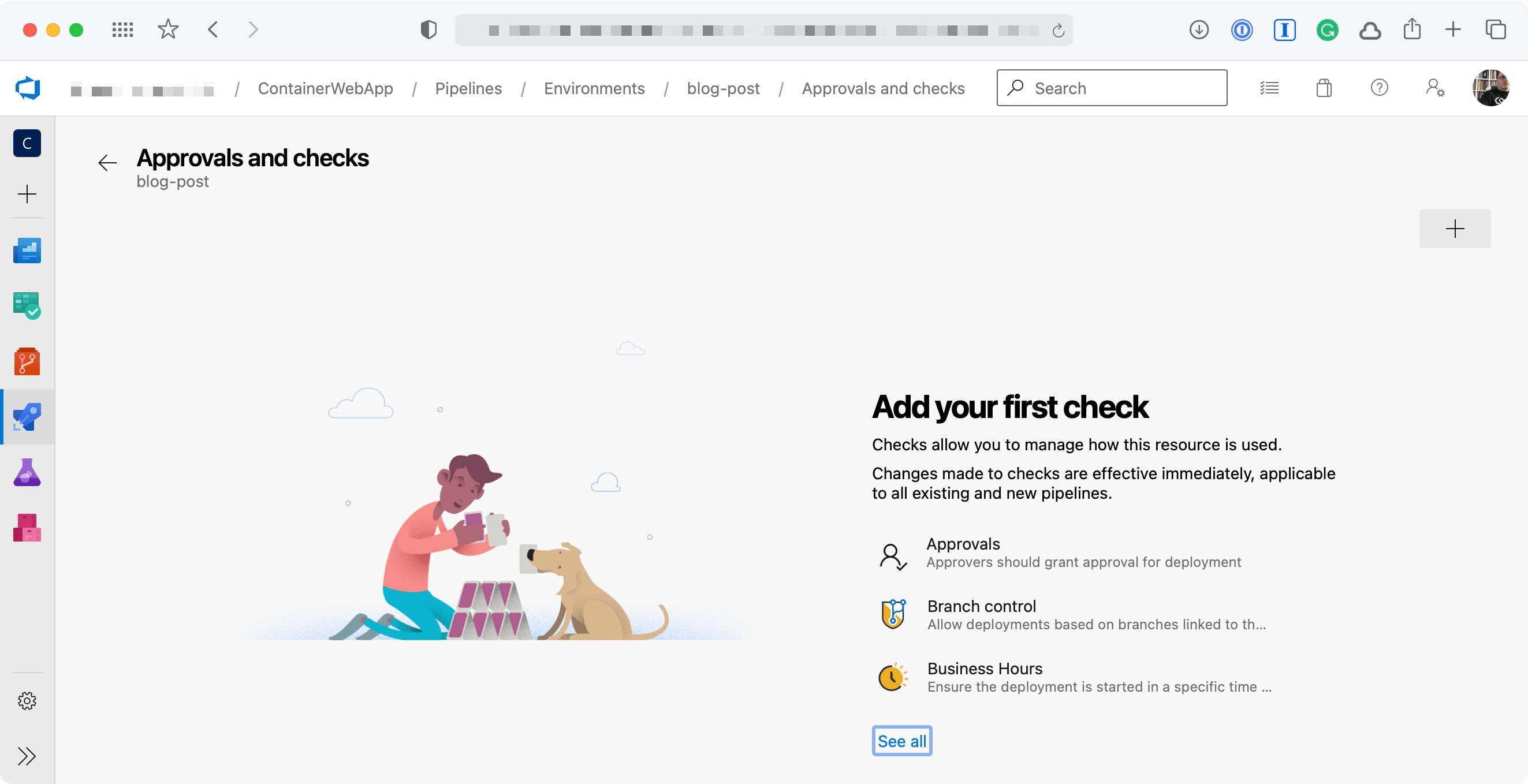This screenshot has height=784, width=1528.
Task: Open the work items list icon
Action: click(1269, 88)
